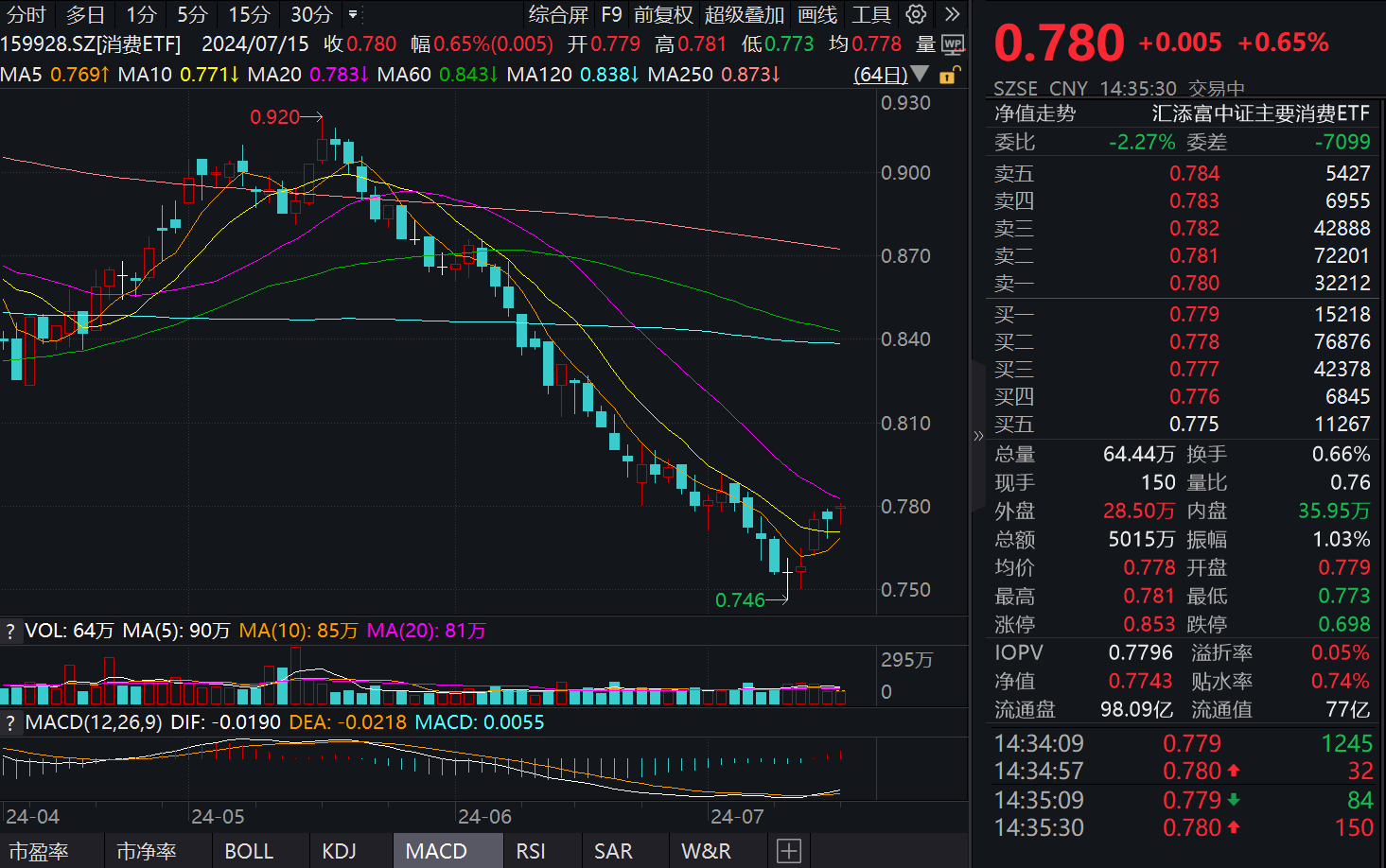Open the 前复权 adjustment selector

pyautogui.click(x=663, y=14)
